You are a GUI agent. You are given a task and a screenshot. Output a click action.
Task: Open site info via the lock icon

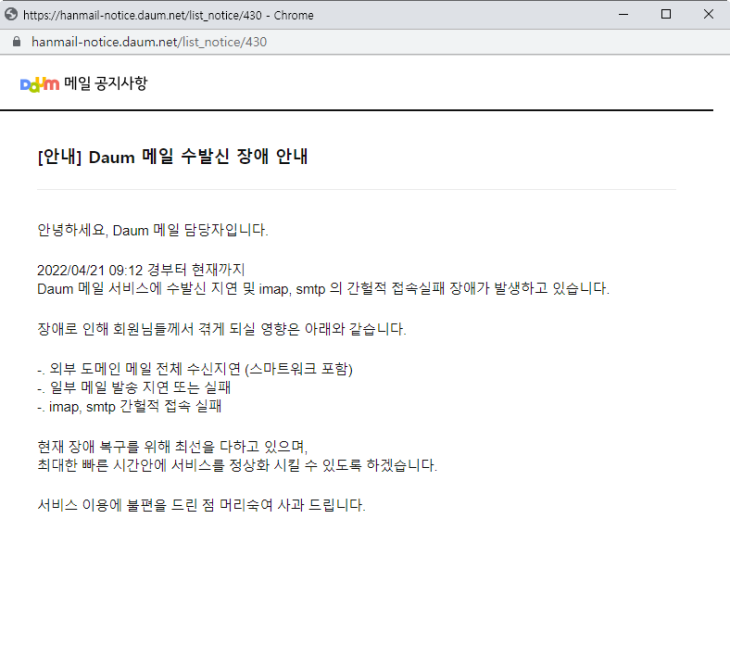14,42
